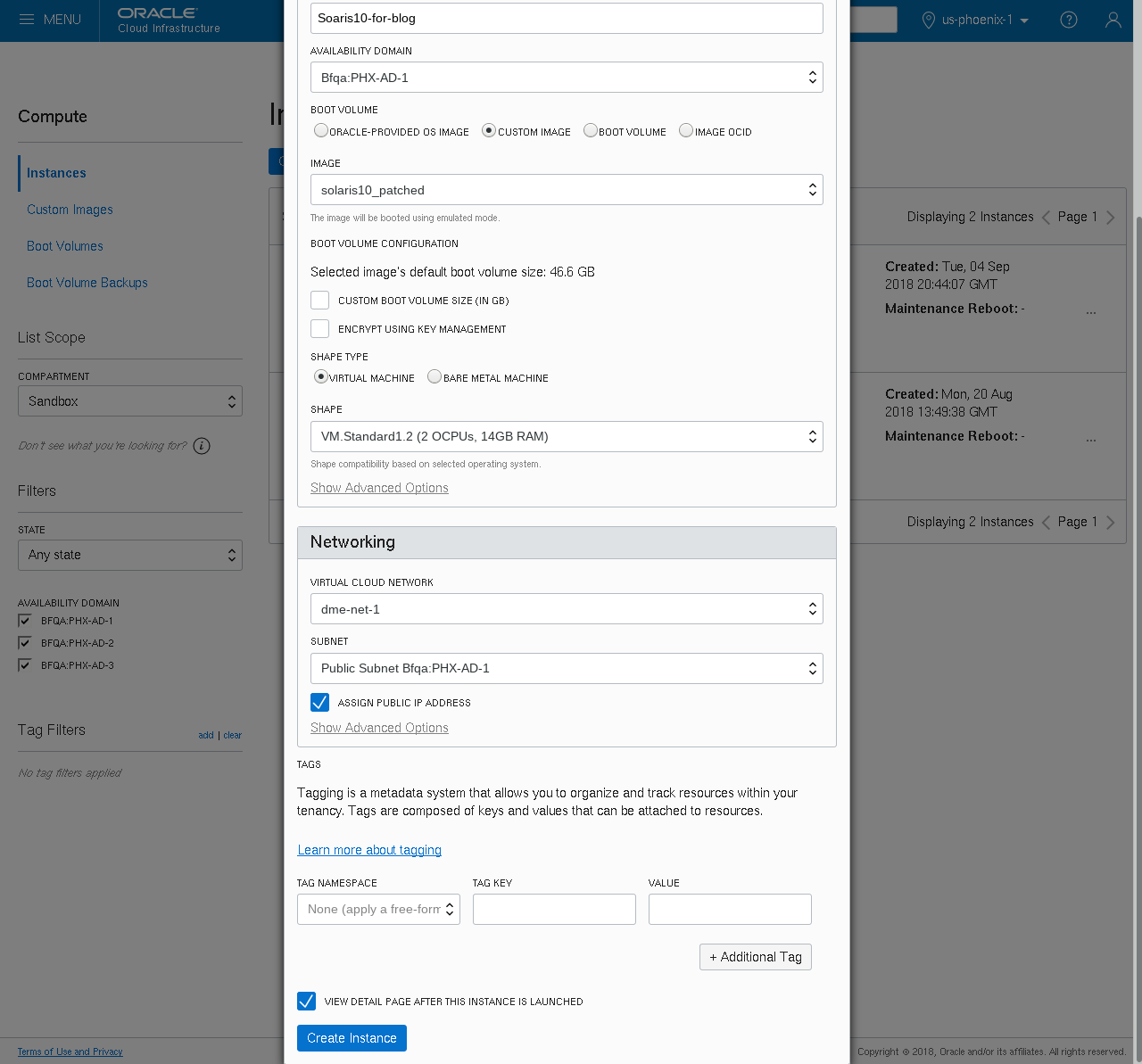Open the help question mark icon
Image resolution: width=1142 pixels, height=1064 pixels.
[x=1069, y=20]
